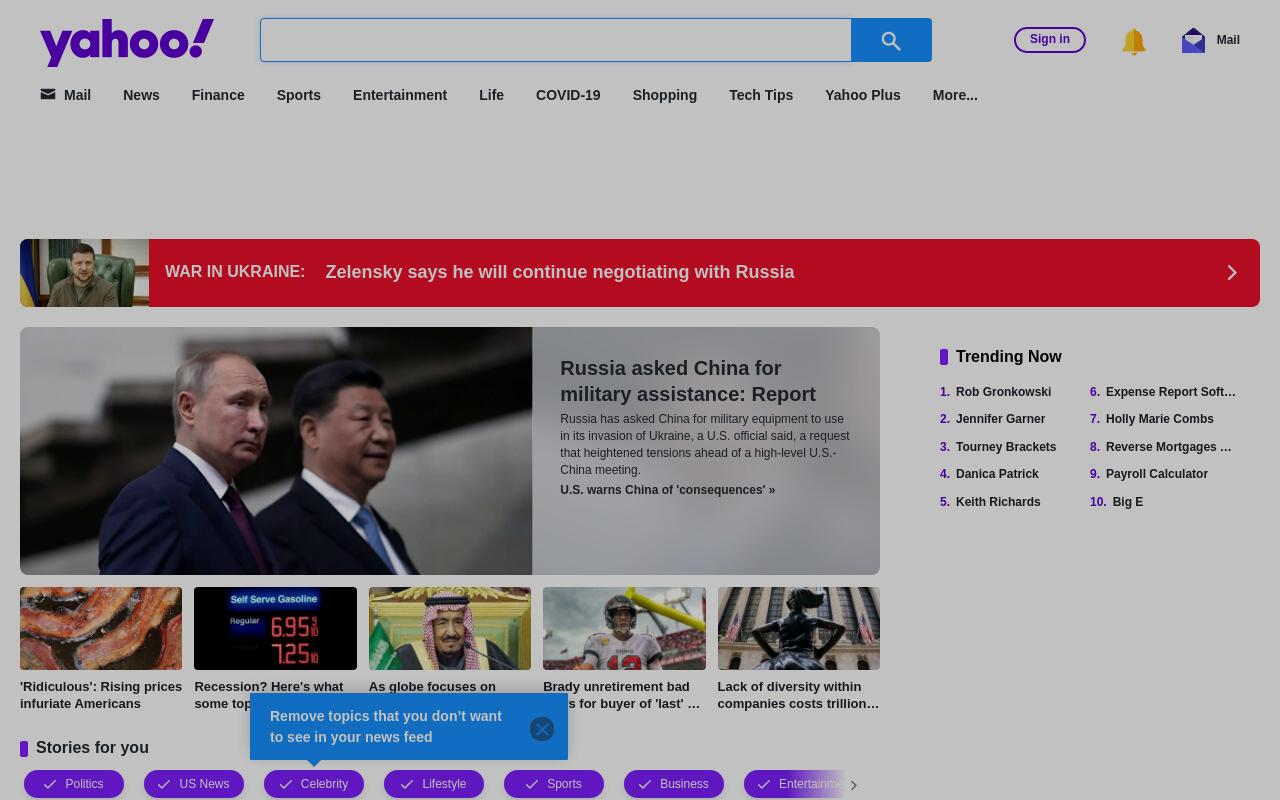This screenshot has width=1280, height=800.
Task: Open the Zelensky negotiating headline
Action: coord(560,272)
